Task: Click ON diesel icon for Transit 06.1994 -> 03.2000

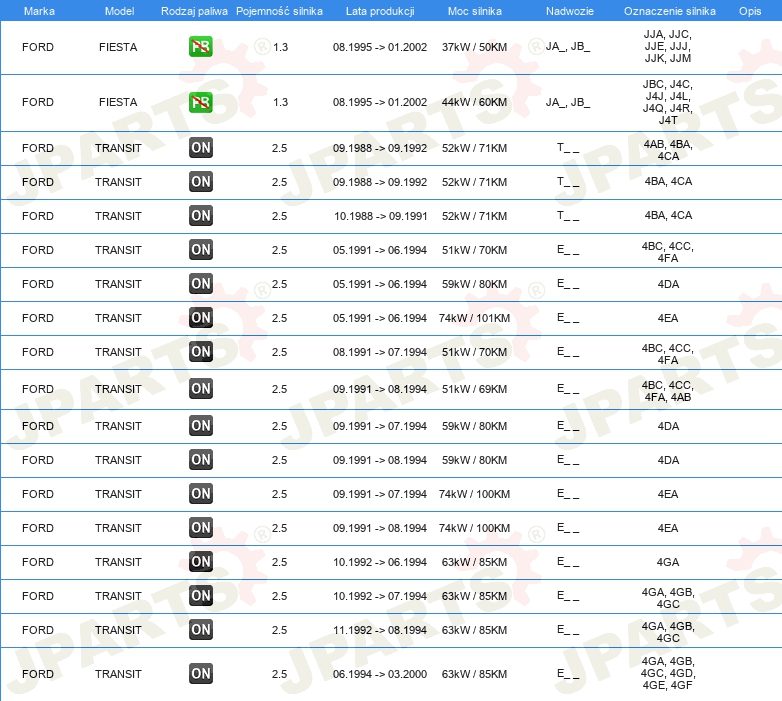Action: 200,674
